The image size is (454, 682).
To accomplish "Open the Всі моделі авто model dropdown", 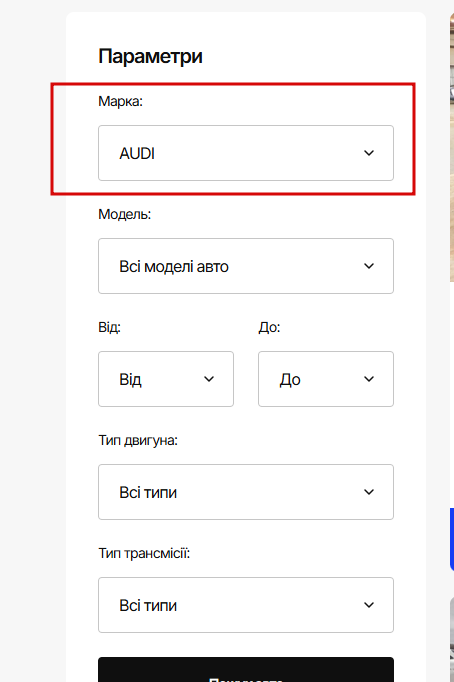I will click(x=246, y=266).
